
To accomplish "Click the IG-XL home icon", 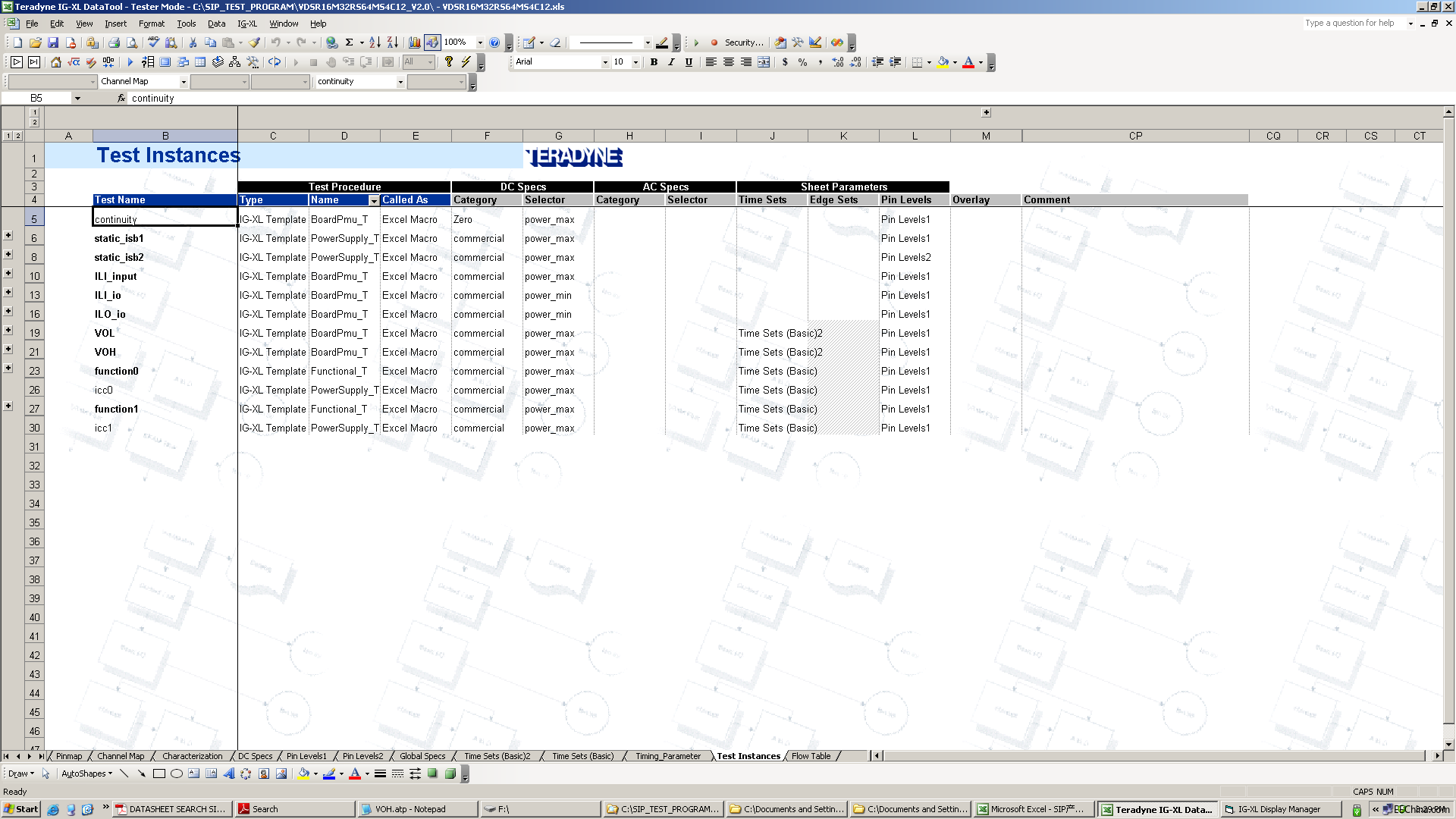I will coord(55,62).
